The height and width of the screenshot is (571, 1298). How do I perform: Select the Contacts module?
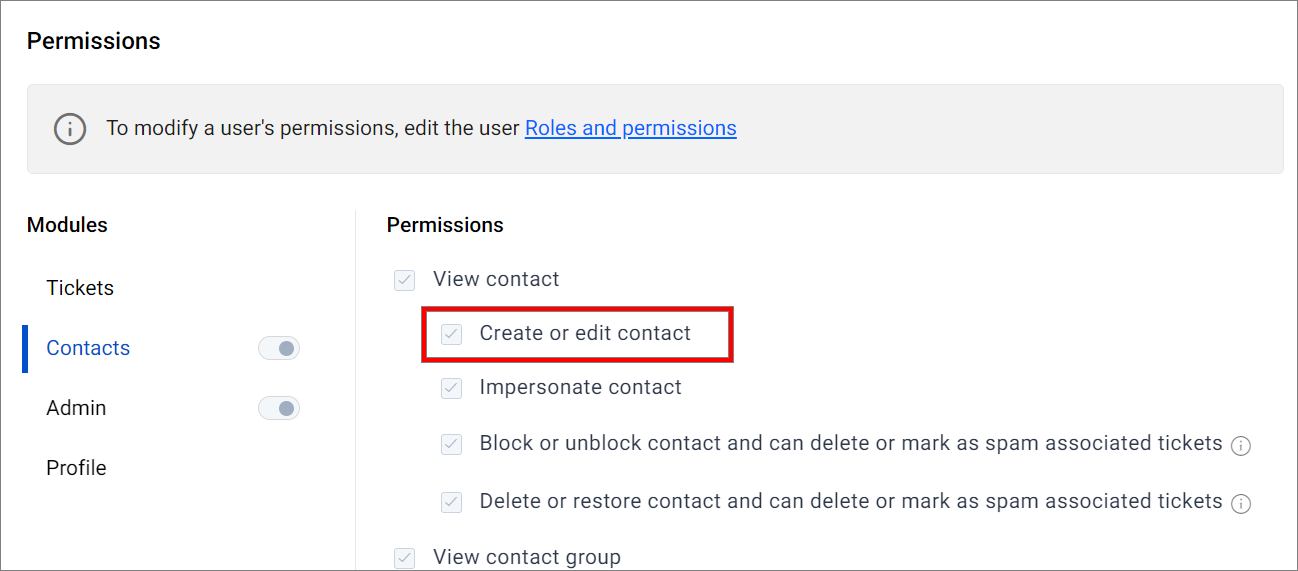tap(88, 348)
